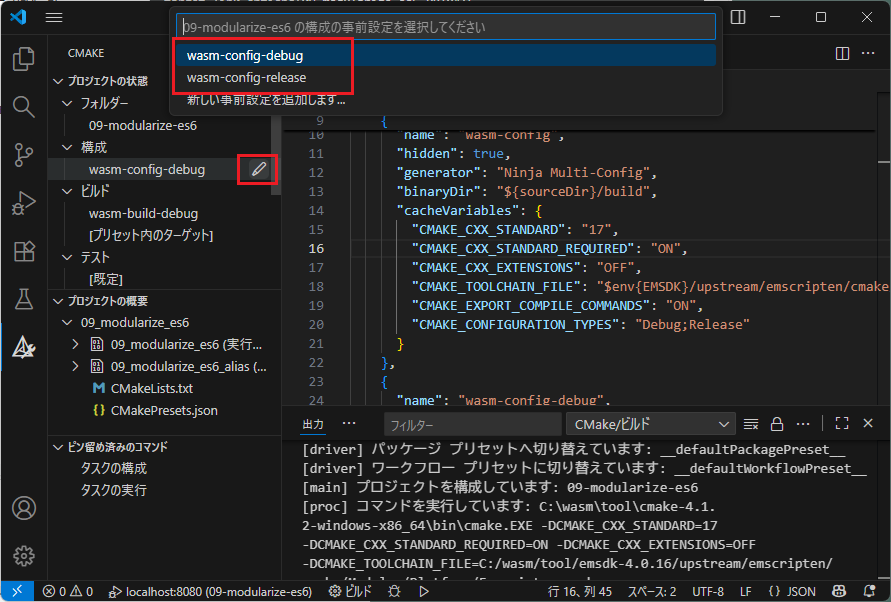Collapse the テスト tree node
The width and height of the screenshot is (891, 602).
coord(67,258)
